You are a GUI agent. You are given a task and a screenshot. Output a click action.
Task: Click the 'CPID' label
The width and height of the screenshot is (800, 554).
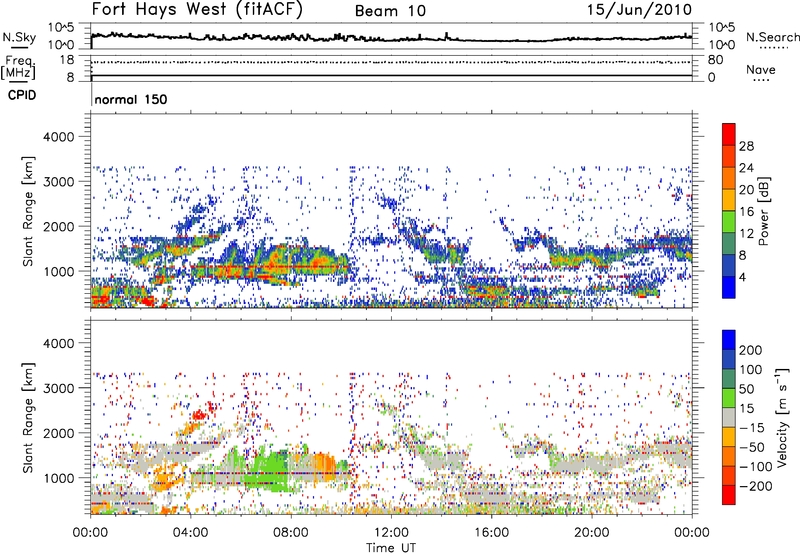[x=22, y=95]
